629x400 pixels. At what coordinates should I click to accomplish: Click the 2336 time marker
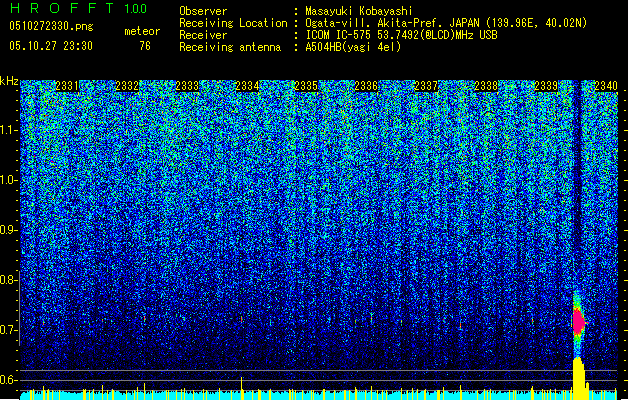tap(366, 86)
